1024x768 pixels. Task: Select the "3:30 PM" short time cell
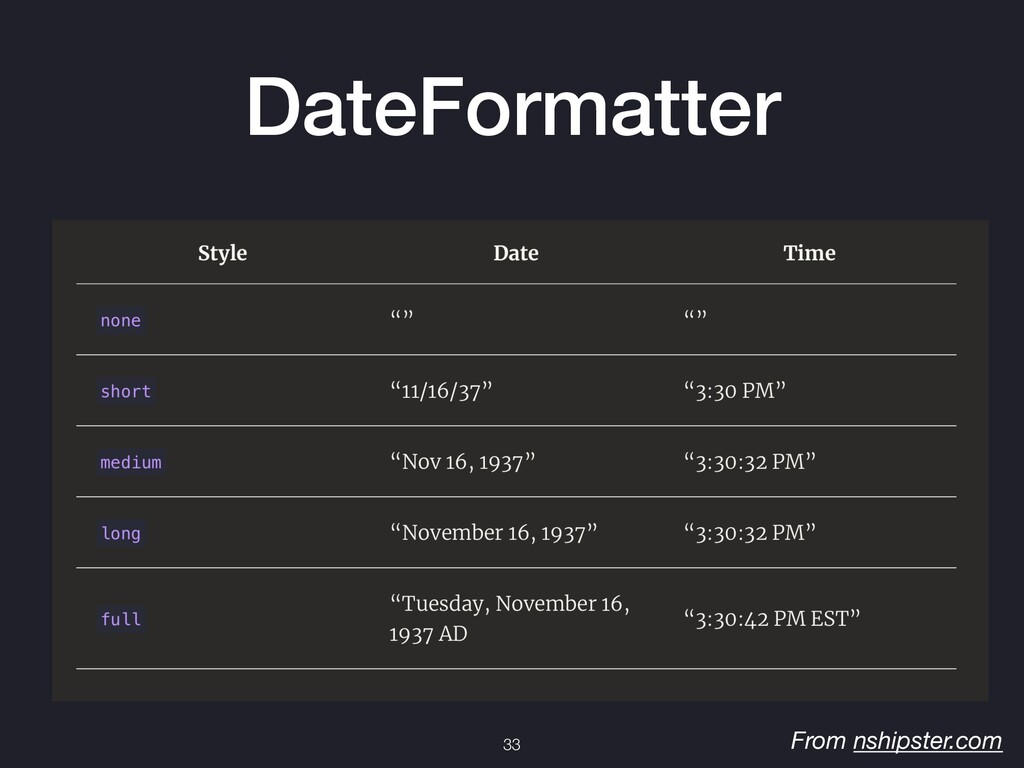point(735,391)
